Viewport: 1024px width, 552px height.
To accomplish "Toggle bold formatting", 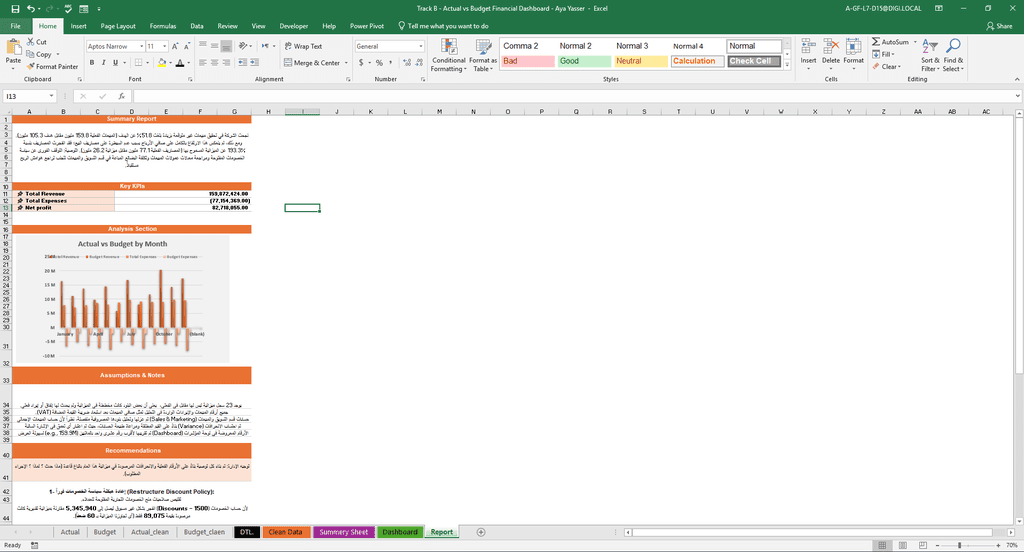I will click(x=92, y=63).
